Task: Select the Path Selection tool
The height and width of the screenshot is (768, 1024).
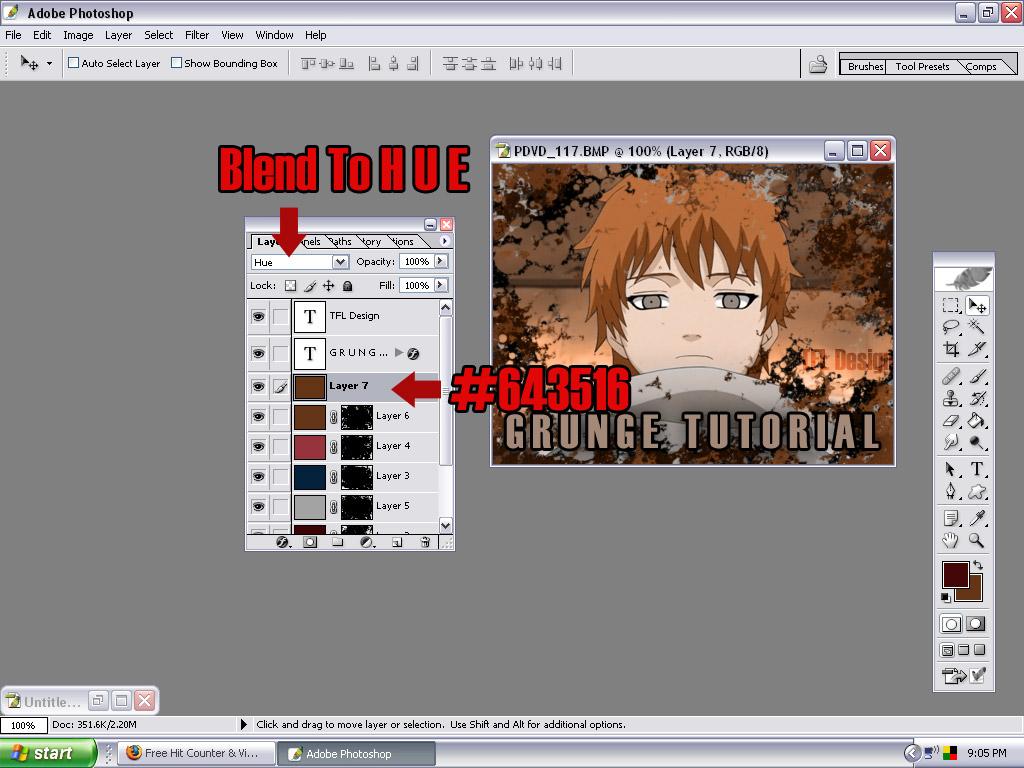Action: [951, 469]
